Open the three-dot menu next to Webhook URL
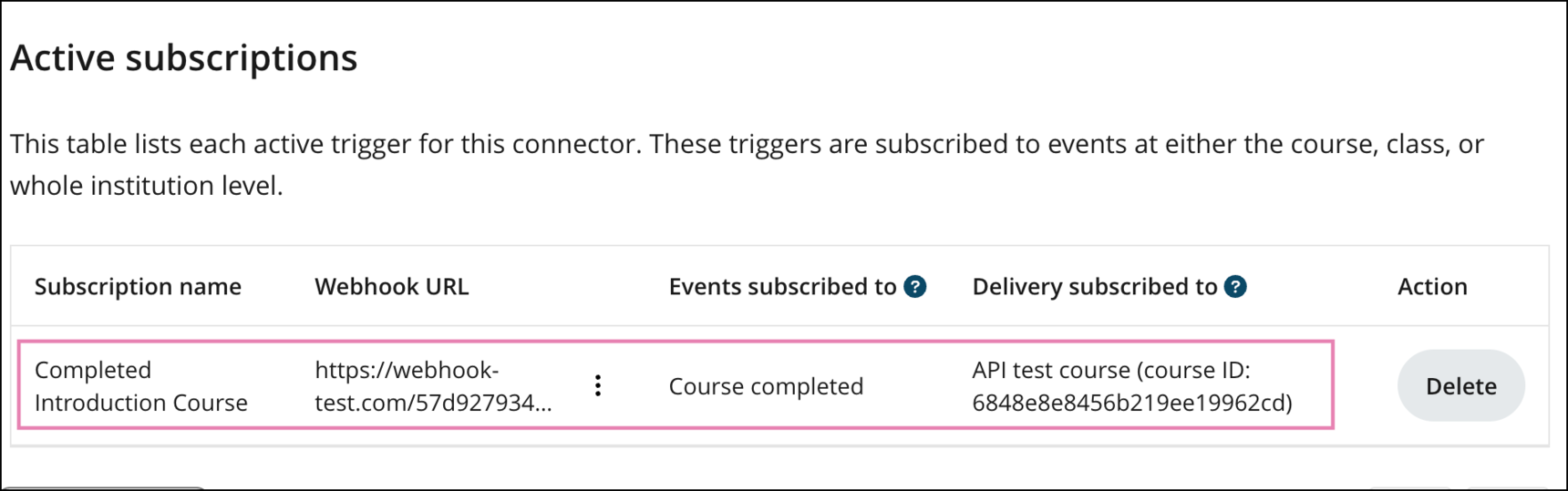The image size is (1568, 491). pyautogui.click(x=598, y=385)
